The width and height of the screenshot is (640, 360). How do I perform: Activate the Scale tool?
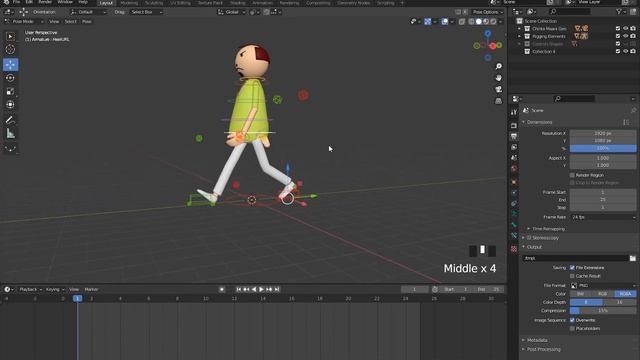(x=10, y=91)
